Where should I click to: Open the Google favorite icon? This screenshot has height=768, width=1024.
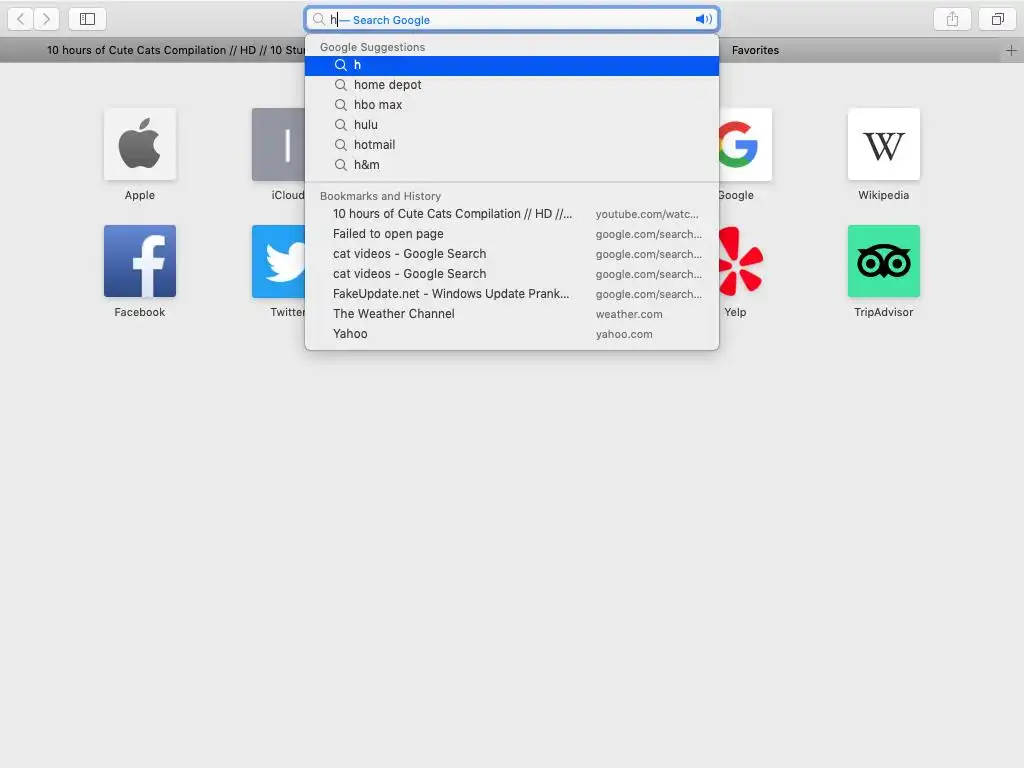[745, 144]
